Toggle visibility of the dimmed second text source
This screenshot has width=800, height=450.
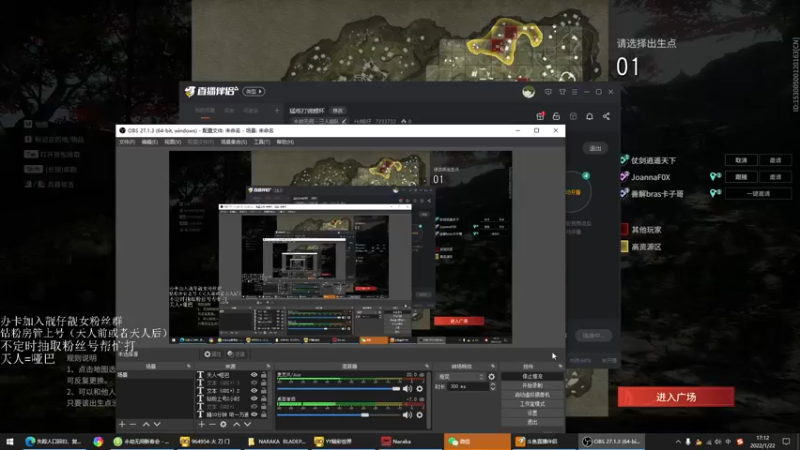click(254, 383)
